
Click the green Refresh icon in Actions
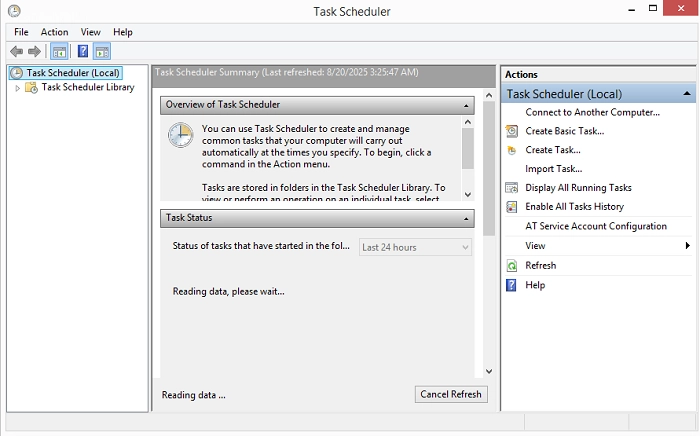[x=512, y=266]
